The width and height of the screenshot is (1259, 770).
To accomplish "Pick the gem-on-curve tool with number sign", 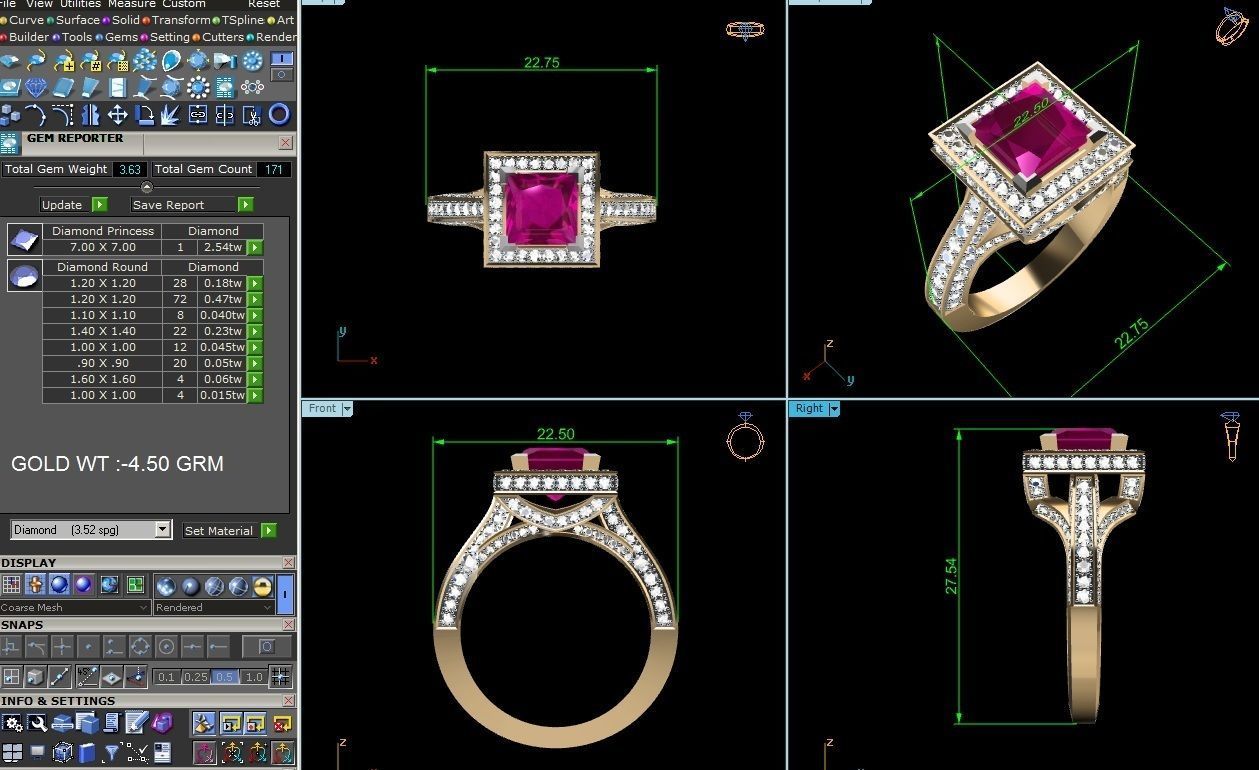I will click(x=92, y=60).
